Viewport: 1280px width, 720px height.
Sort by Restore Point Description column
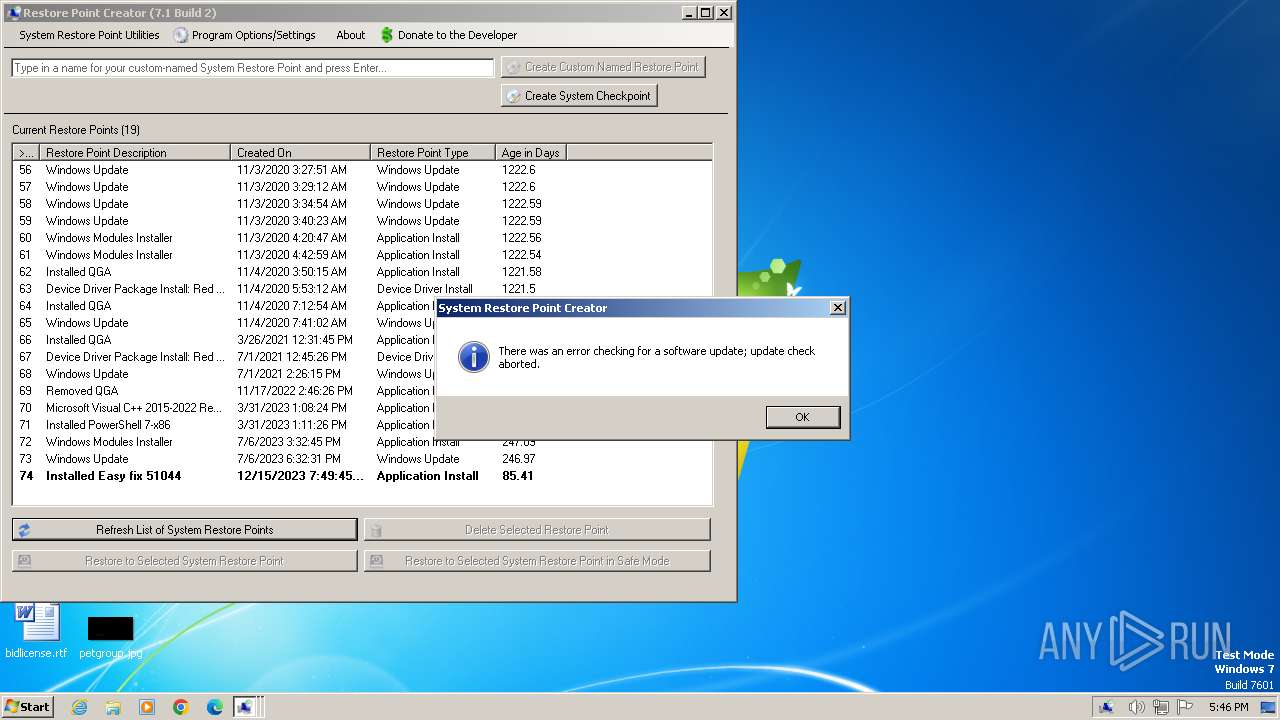(135, 153)
